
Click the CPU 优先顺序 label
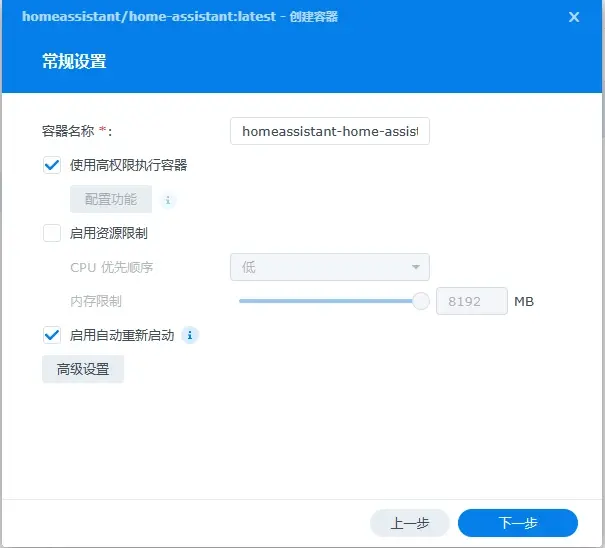coord(112,267)
